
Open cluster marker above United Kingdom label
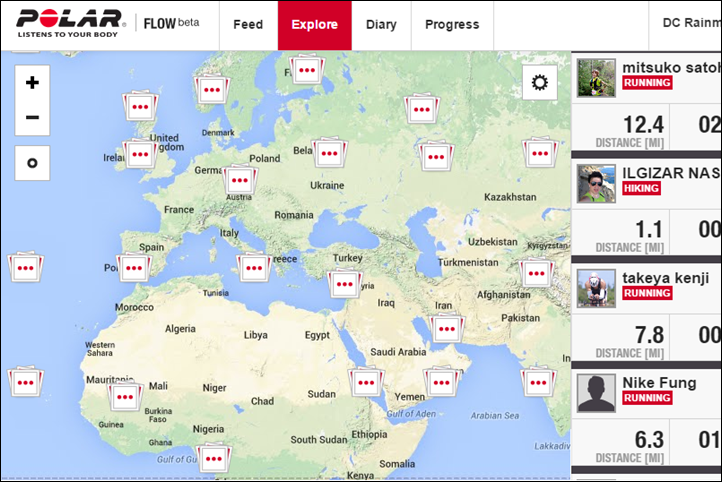click(x=140, y=106)
